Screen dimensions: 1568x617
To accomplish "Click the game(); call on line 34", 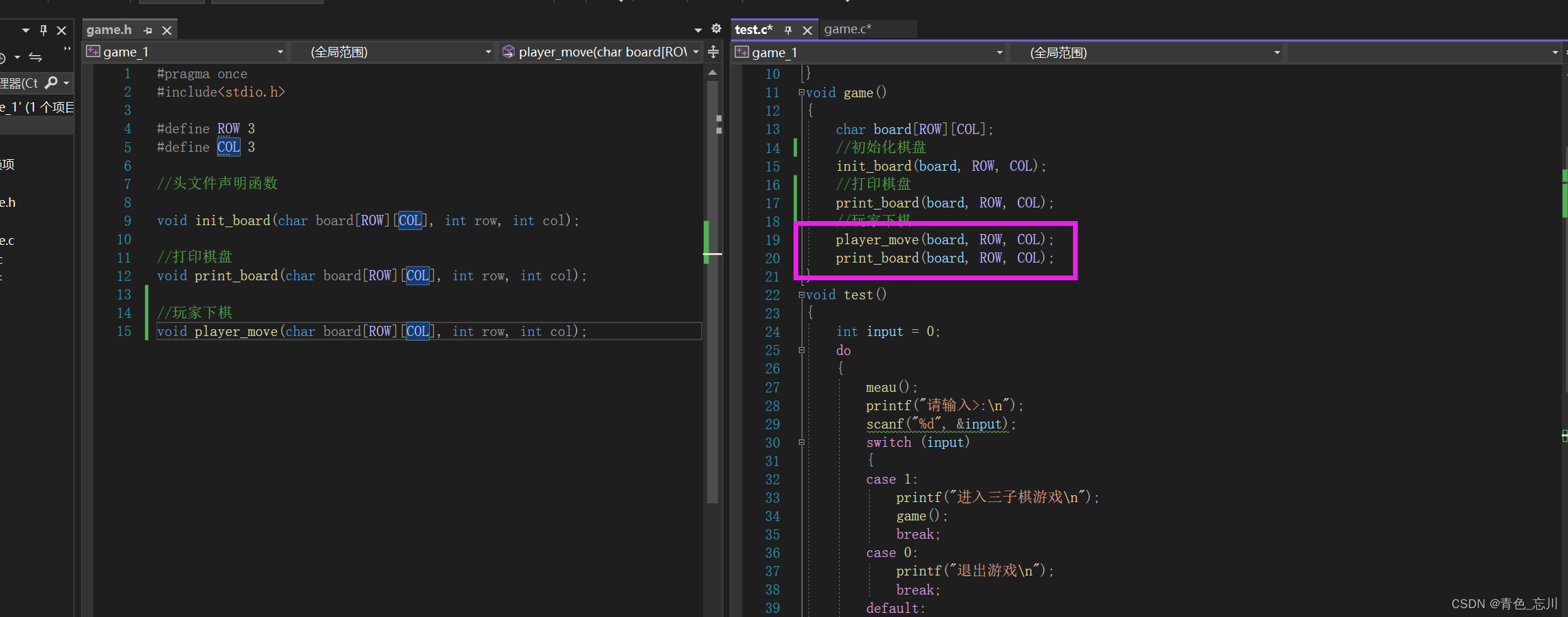I will coord(922,516).
